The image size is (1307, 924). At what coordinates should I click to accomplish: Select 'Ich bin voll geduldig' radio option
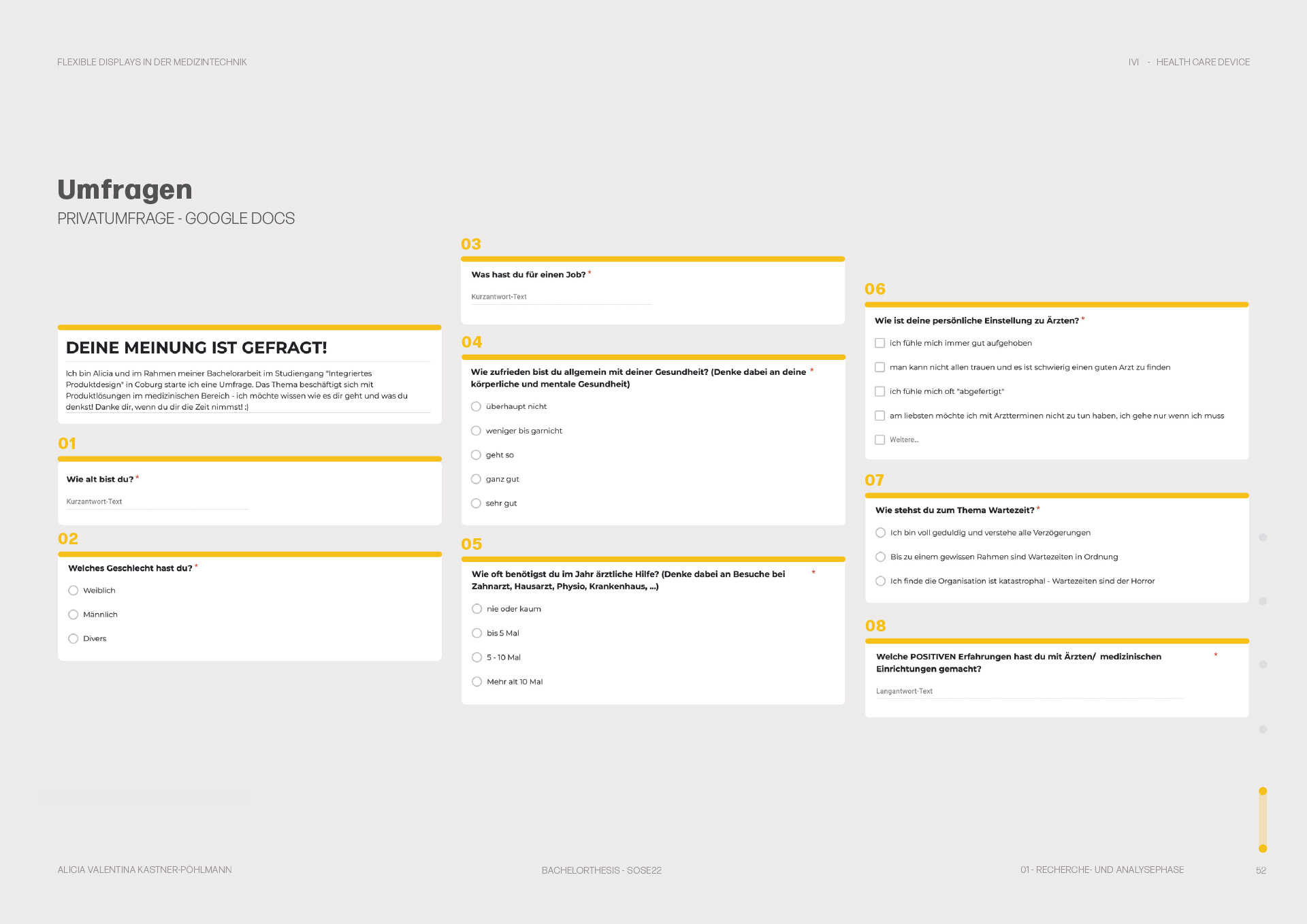coord(881,533)
